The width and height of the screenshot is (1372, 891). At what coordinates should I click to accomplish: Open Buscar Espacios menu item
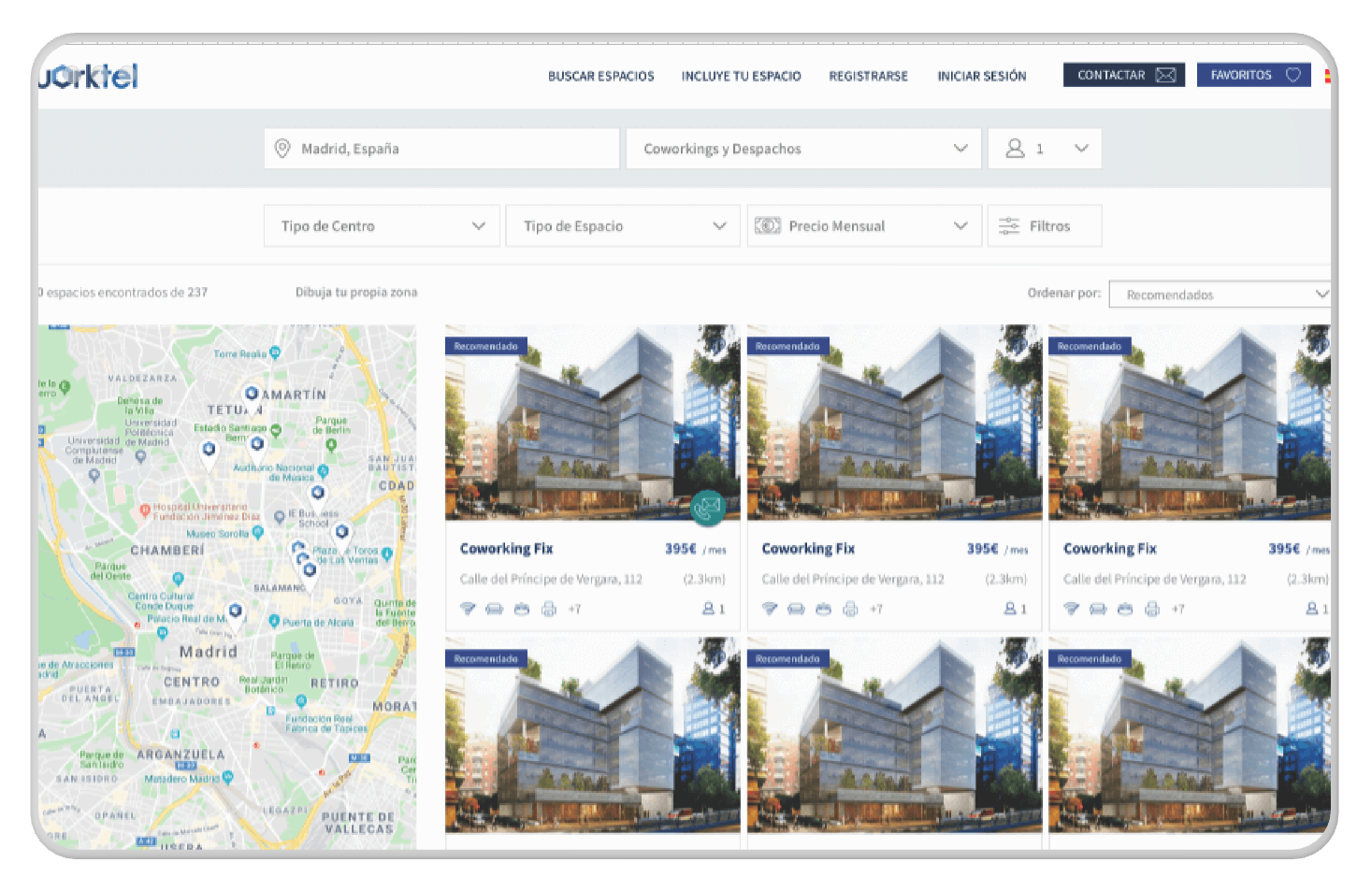pyautogui.click(x=600, y=76)
